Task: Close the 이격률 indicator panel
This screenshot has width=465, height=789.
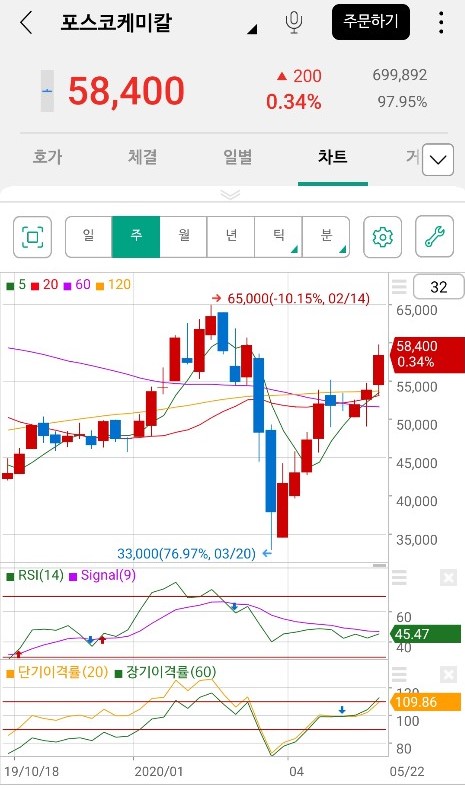Action: (x=448, y=675)
